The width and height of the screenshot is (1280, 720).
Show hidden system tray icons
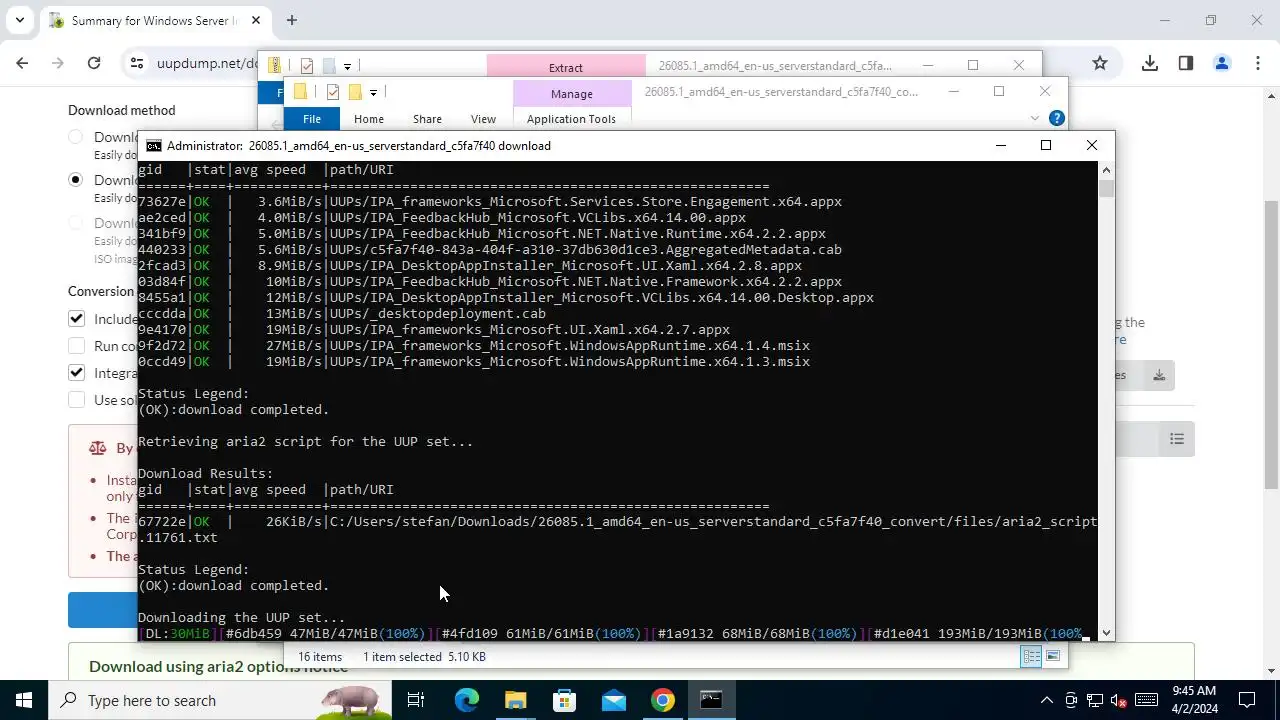(1047, 700)
